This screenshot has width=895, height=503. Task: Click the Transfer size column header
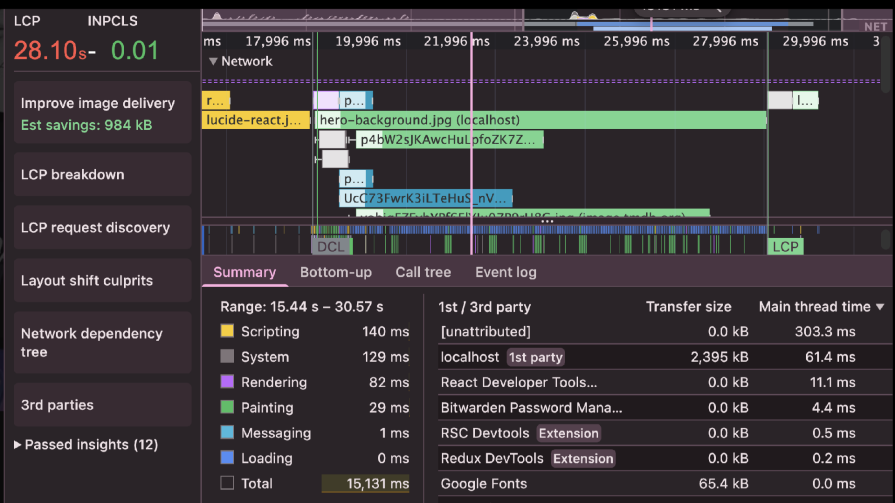[x=688, y=307]
